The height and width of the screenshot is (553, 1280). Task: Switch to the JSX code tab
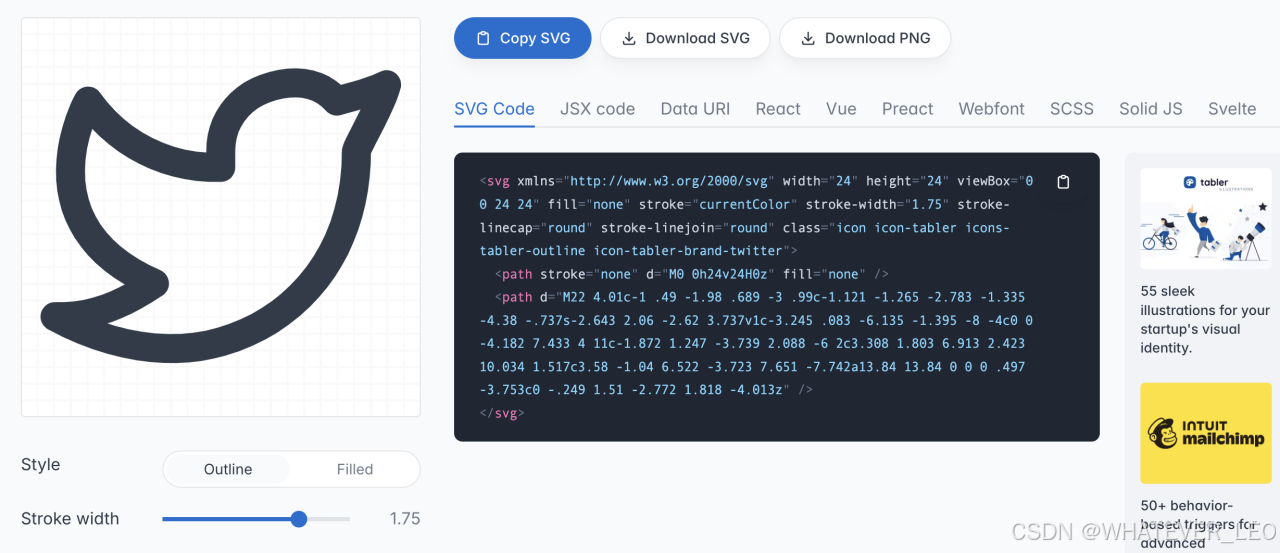tap(597, 109)
